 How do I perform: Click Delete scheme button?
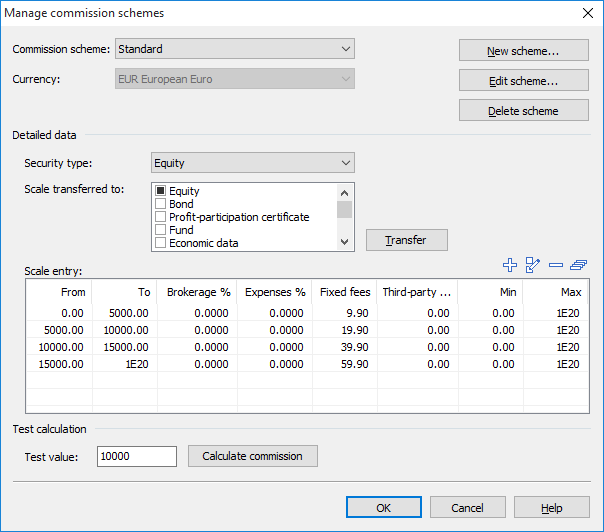[x=522, y=111]
